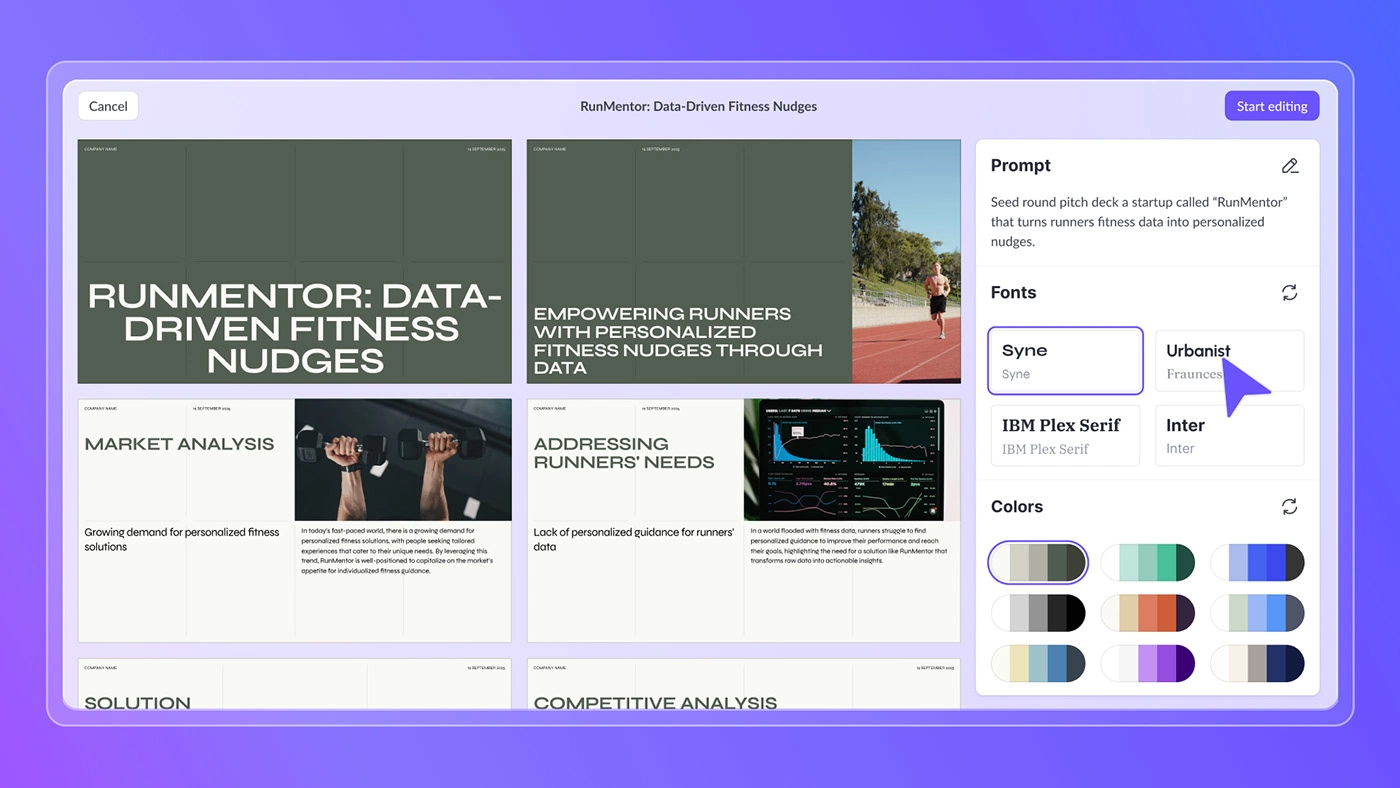Select the pastel green and blue palette

pyautogui.click(x=1257, y=613)
